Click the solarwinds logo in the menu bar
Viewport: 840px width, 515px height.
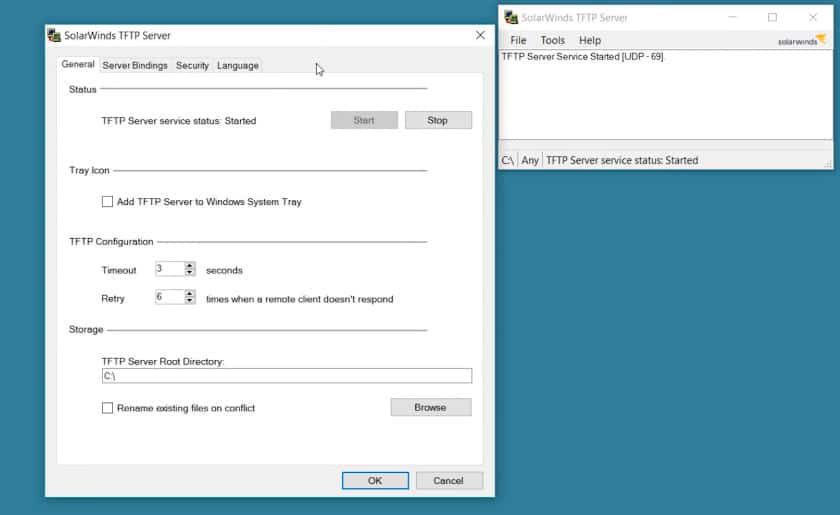[x=802, y=40]
